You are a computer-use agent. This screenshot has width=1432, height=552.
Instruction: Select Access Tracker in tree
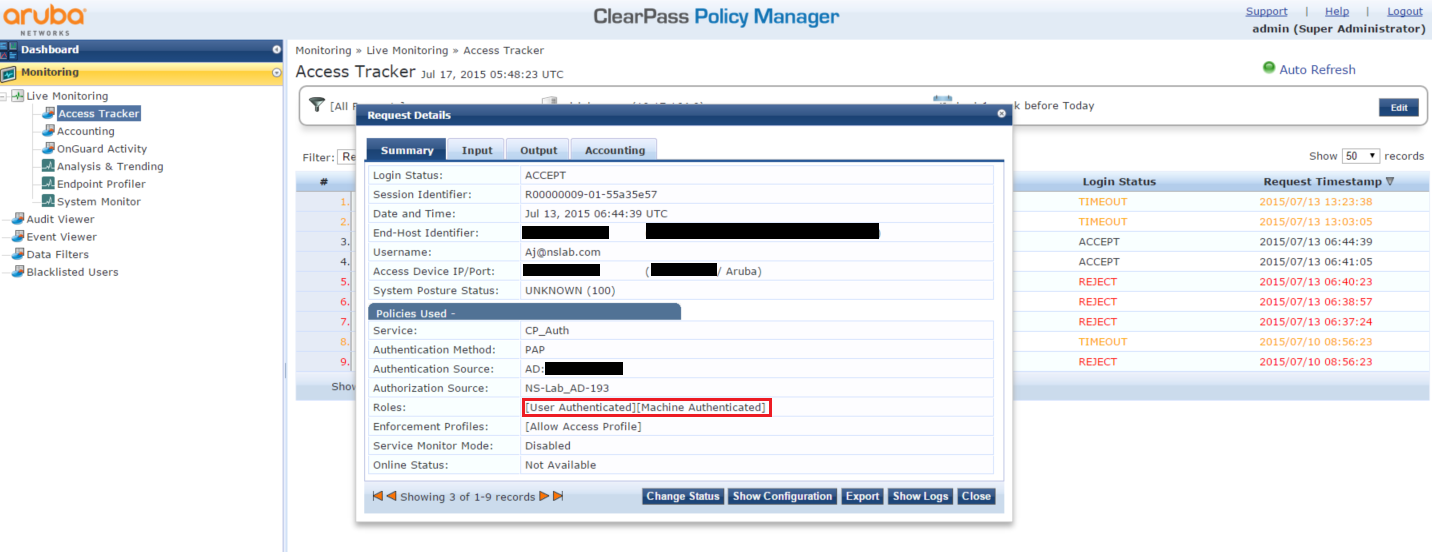coord(99,114)
